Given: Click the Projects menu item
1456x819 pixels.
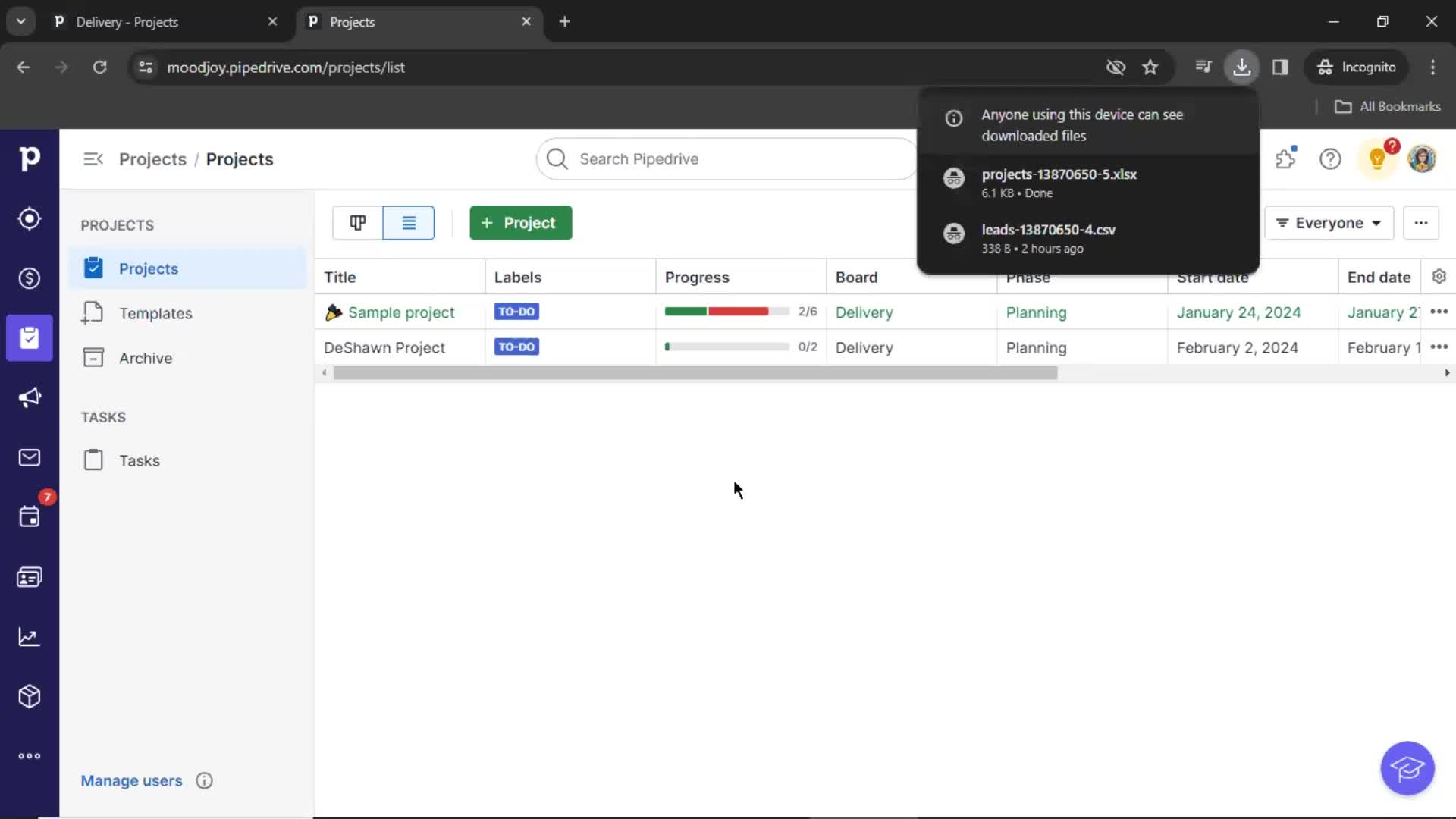Looking at the screenshot, I should point(149,268).
